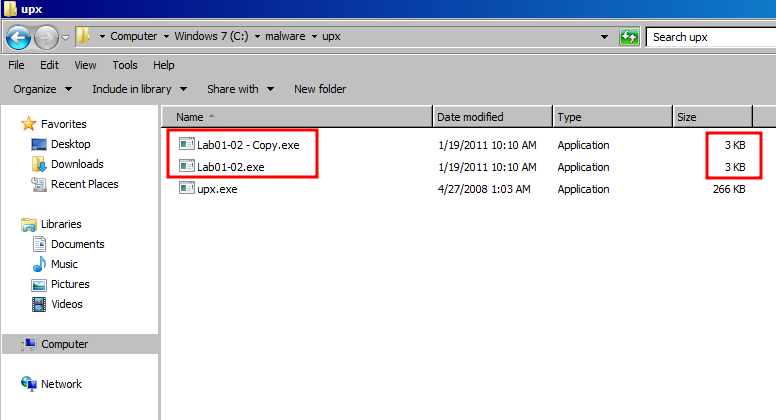Open the Tools menu

[x=125, y=65]
